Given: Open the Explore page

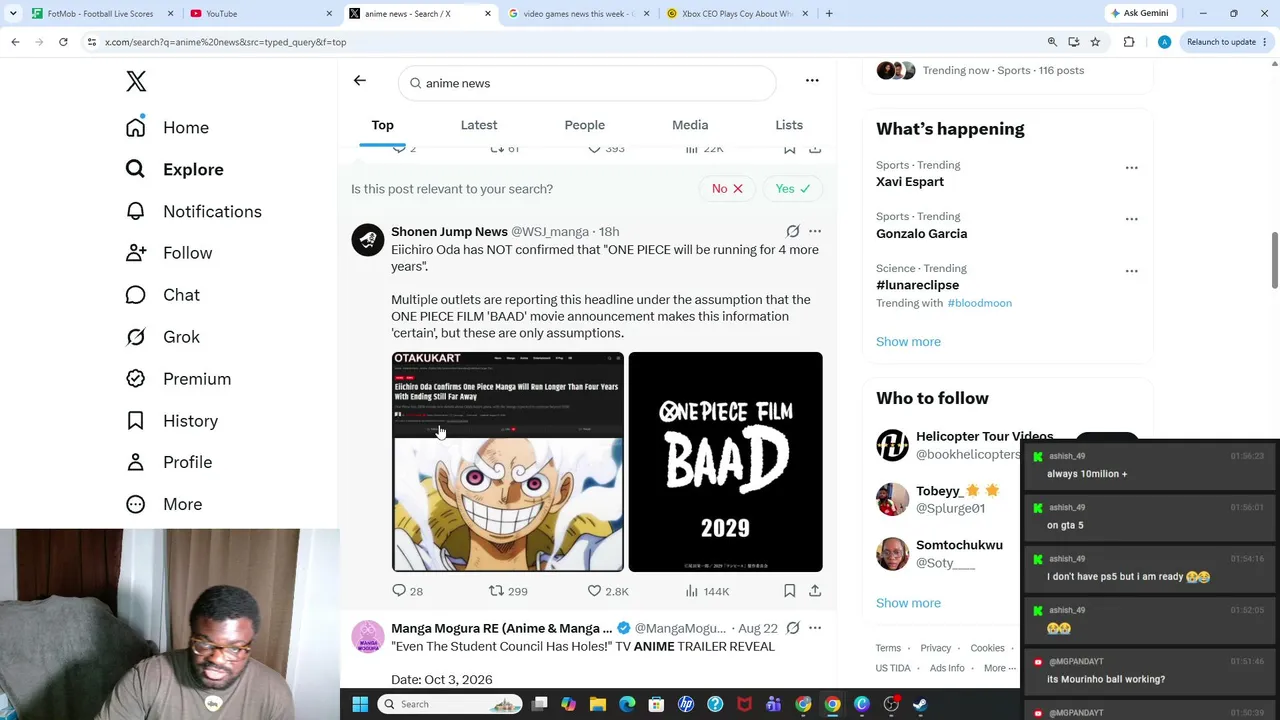Looking at the screenshot, I should [174, 170].
